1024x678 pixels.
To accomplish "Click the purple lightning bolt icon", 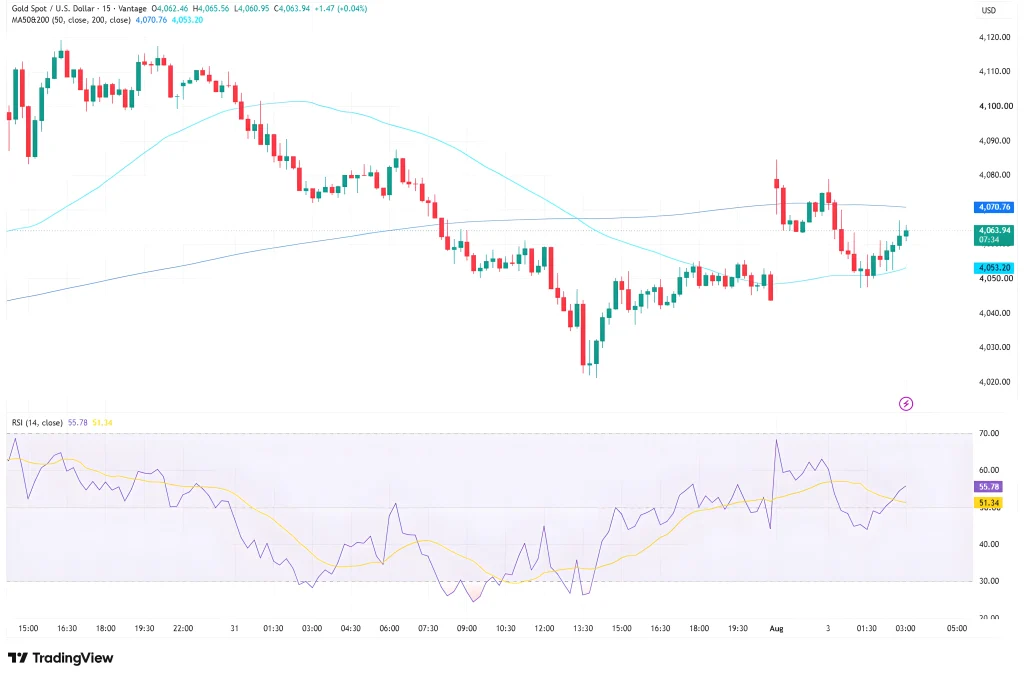I will point(906,404).
